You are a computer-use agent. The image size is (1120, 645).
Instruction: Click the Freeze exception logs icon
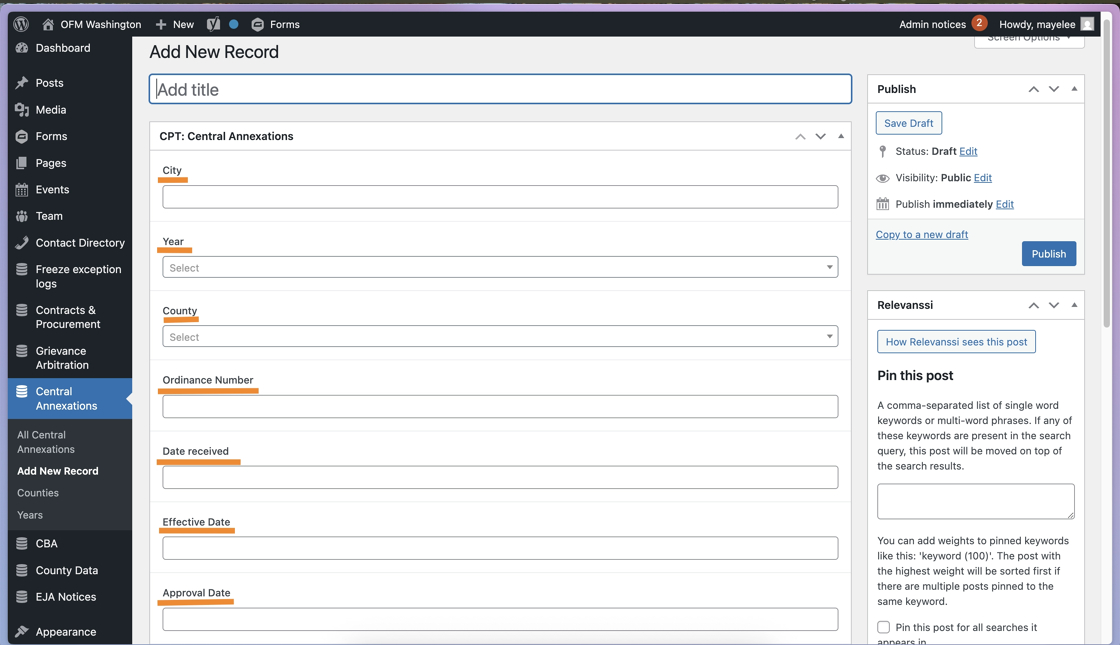coord(21,269)
